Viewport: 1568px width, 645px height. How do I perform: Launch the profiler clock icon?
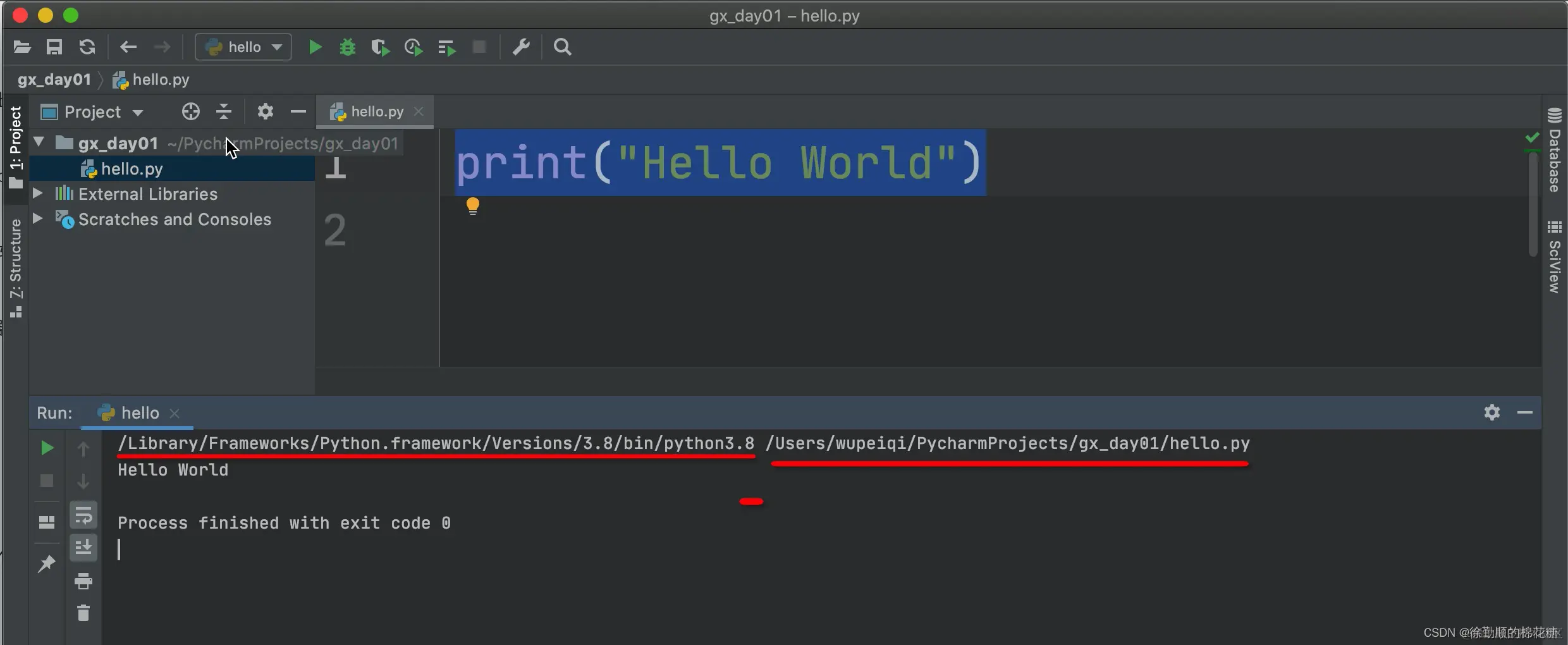pyautogui.click(x=413, y=47)
